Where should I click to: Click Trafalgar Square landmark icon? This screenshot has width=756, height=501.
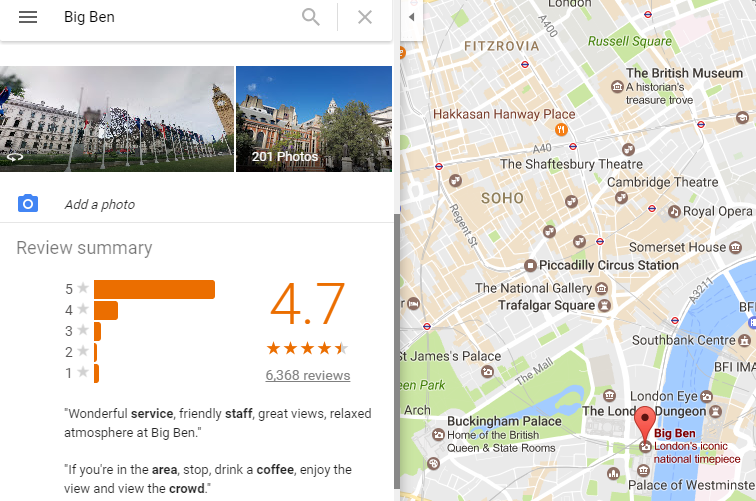click(x=605, y=305)
